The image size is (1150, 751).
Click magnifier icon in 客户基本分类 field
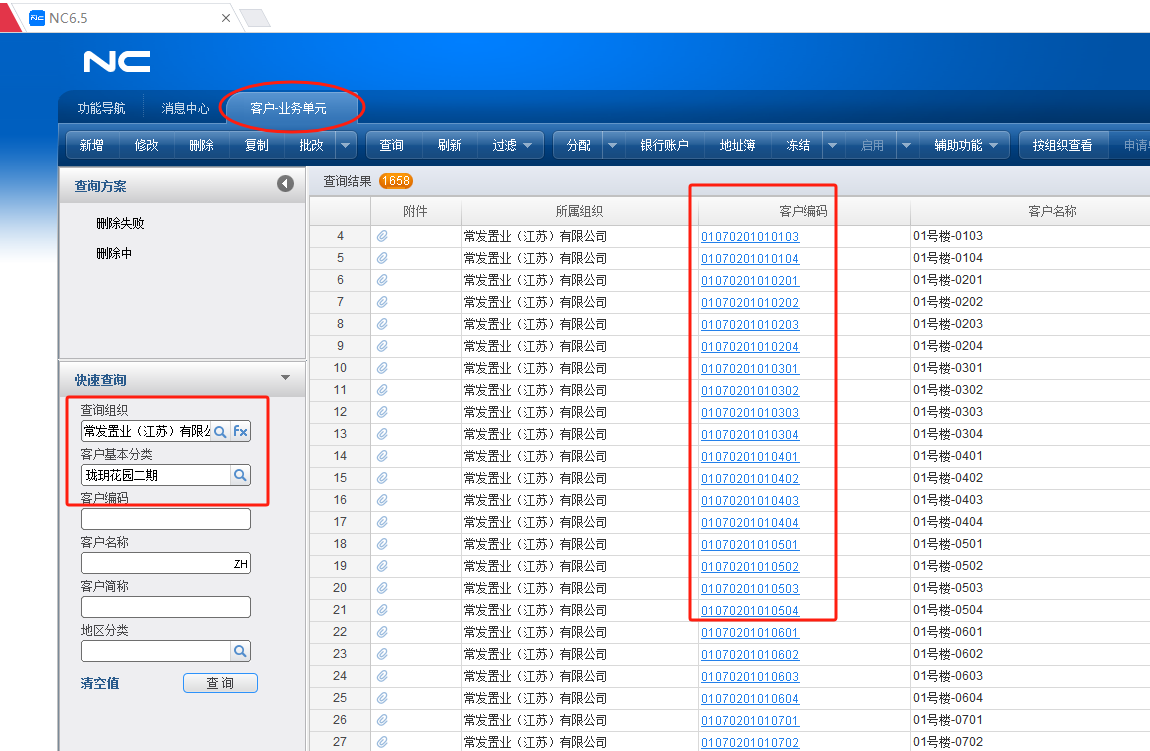tap(240, 476)
